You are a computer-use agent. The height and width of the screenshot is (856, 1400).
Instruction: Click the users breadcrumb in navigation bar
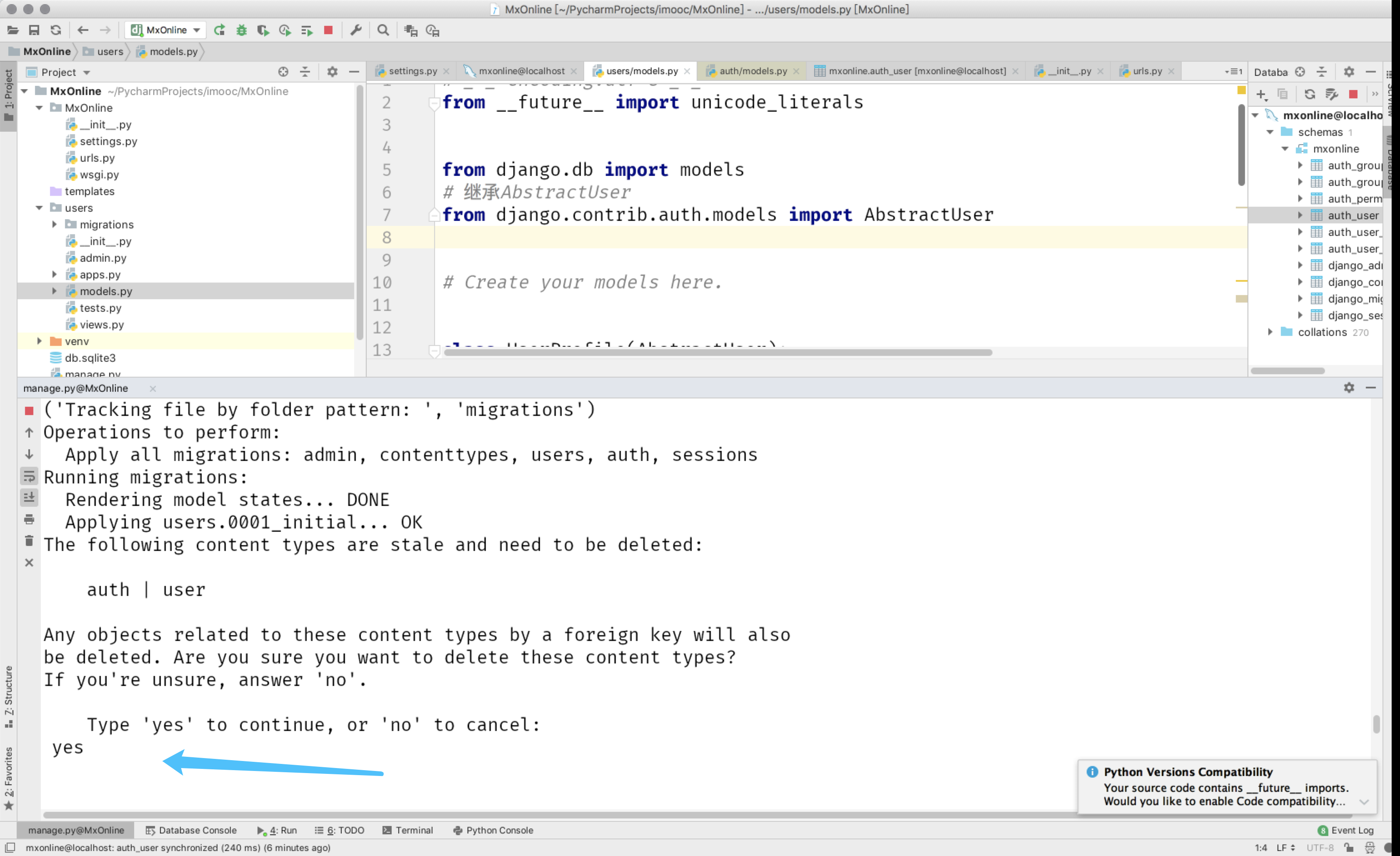[x=110, y=52]
